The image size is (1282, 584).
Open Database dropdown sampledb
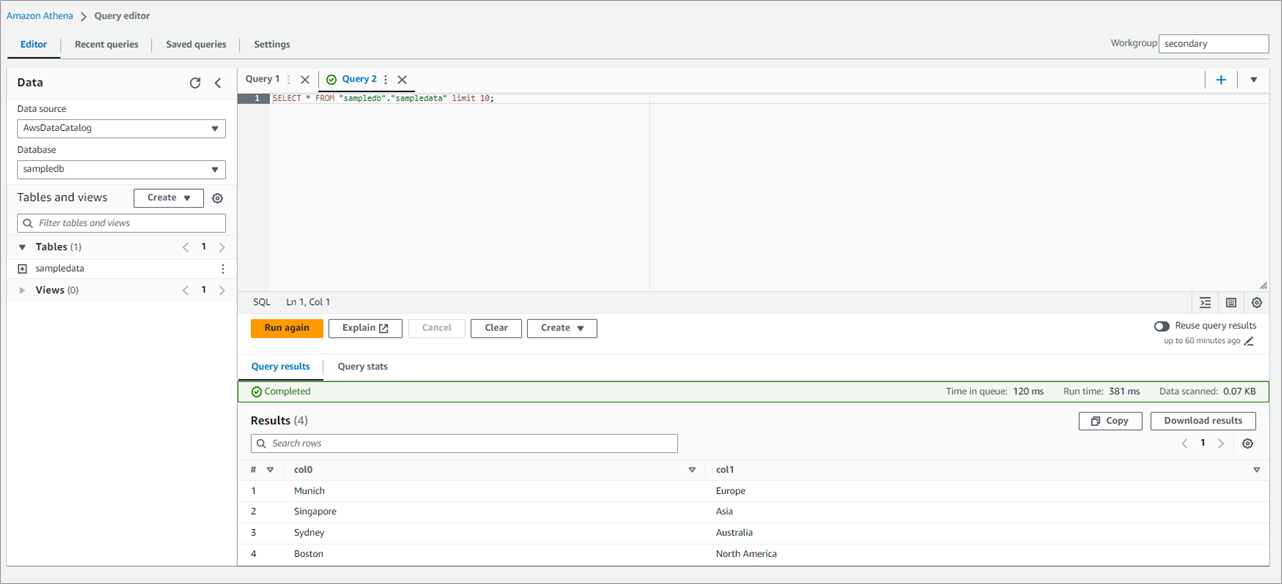pyautogui.click(x=121, y=169)
